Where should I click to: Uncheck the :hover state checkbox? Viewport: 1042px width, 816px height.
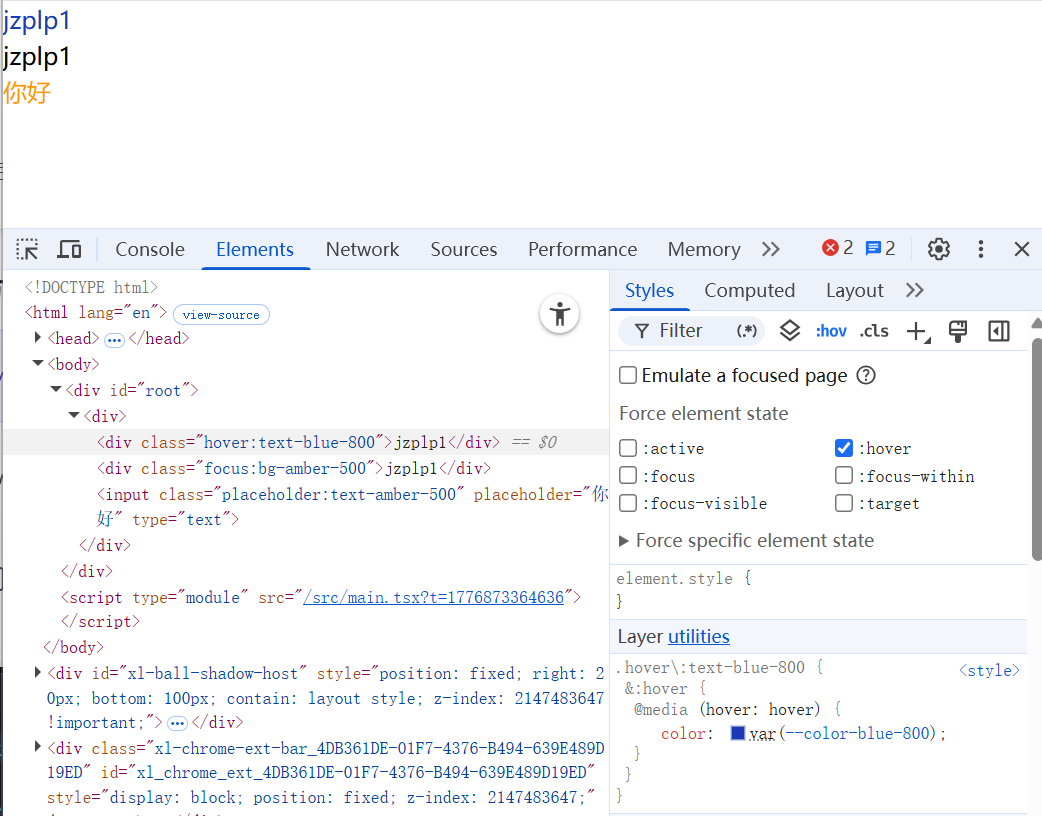click(844, 448)
